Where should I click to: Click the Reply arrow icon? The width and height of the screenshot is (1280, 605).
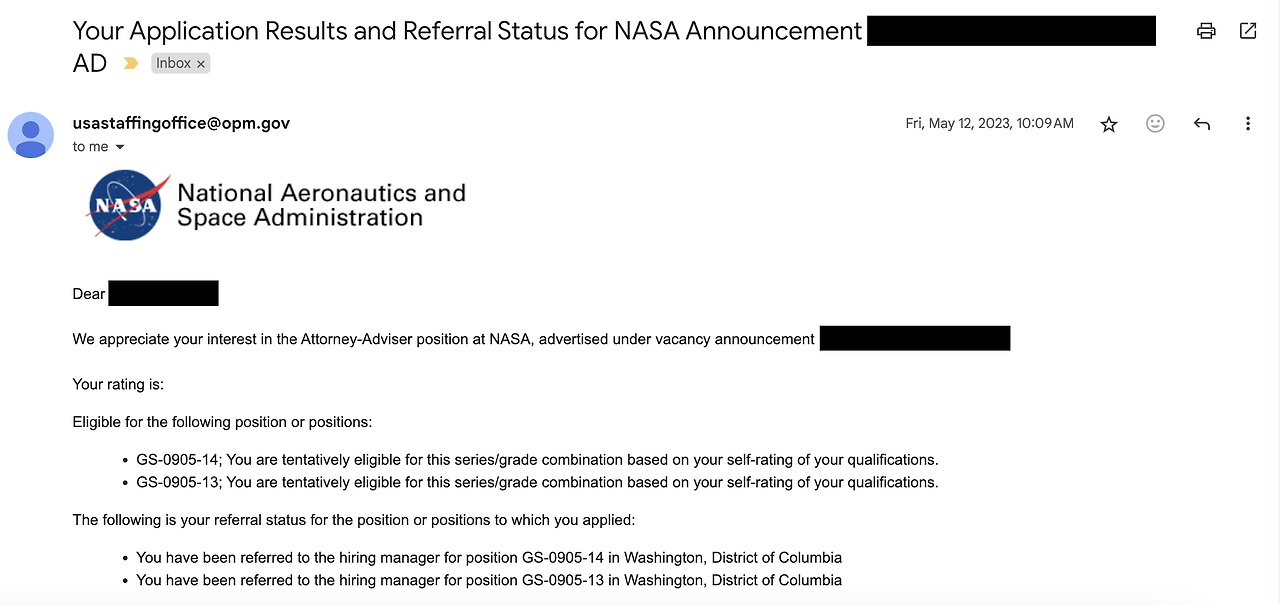click(x=1202, y=124)
